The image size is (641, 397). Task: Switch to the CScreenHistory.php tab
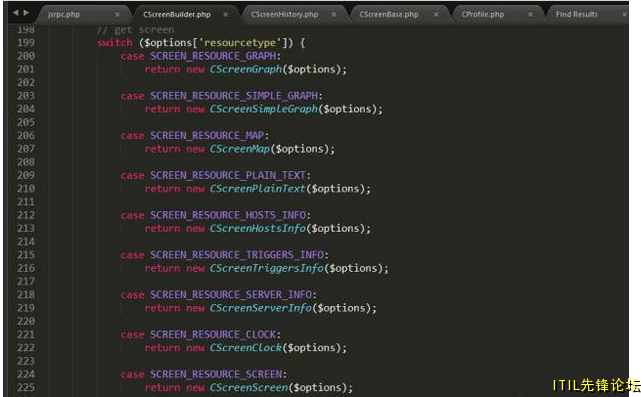[285, 15]
